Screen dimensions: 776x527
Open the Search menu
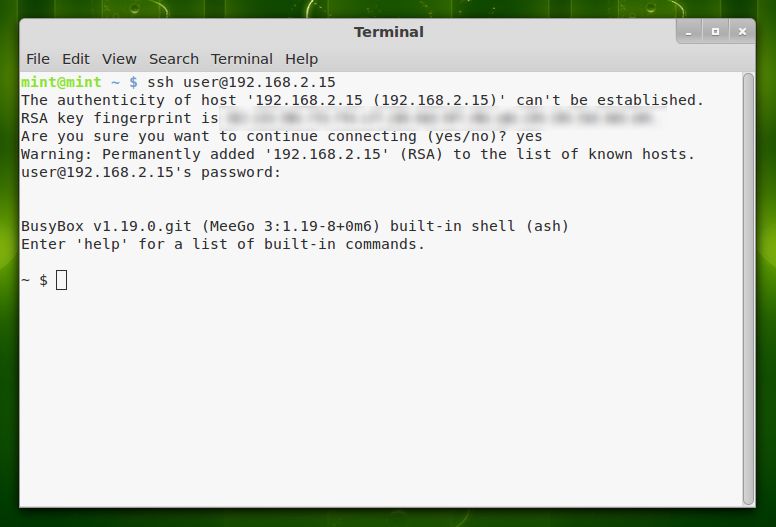[174, 59]
